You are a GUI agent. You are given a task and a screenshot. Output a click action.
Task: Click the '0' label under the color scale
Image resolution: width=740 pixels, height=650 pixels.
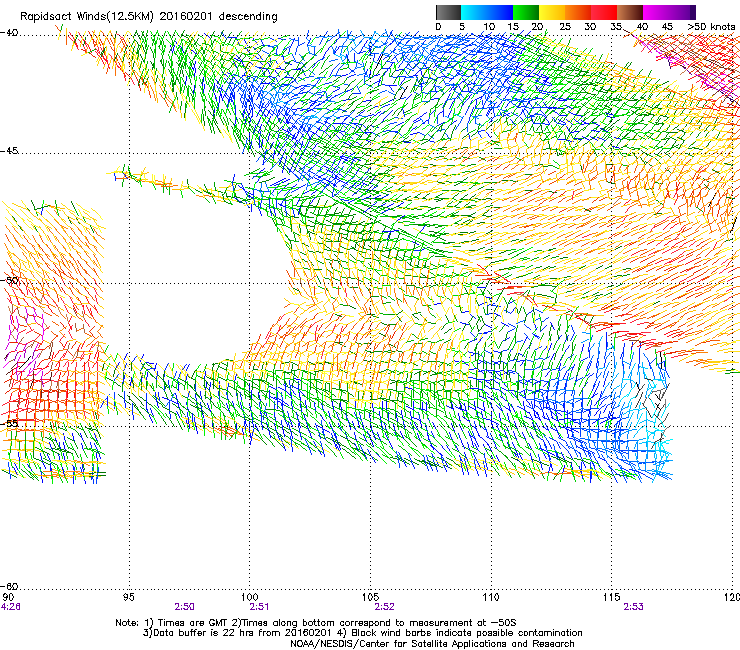point(438,27)
